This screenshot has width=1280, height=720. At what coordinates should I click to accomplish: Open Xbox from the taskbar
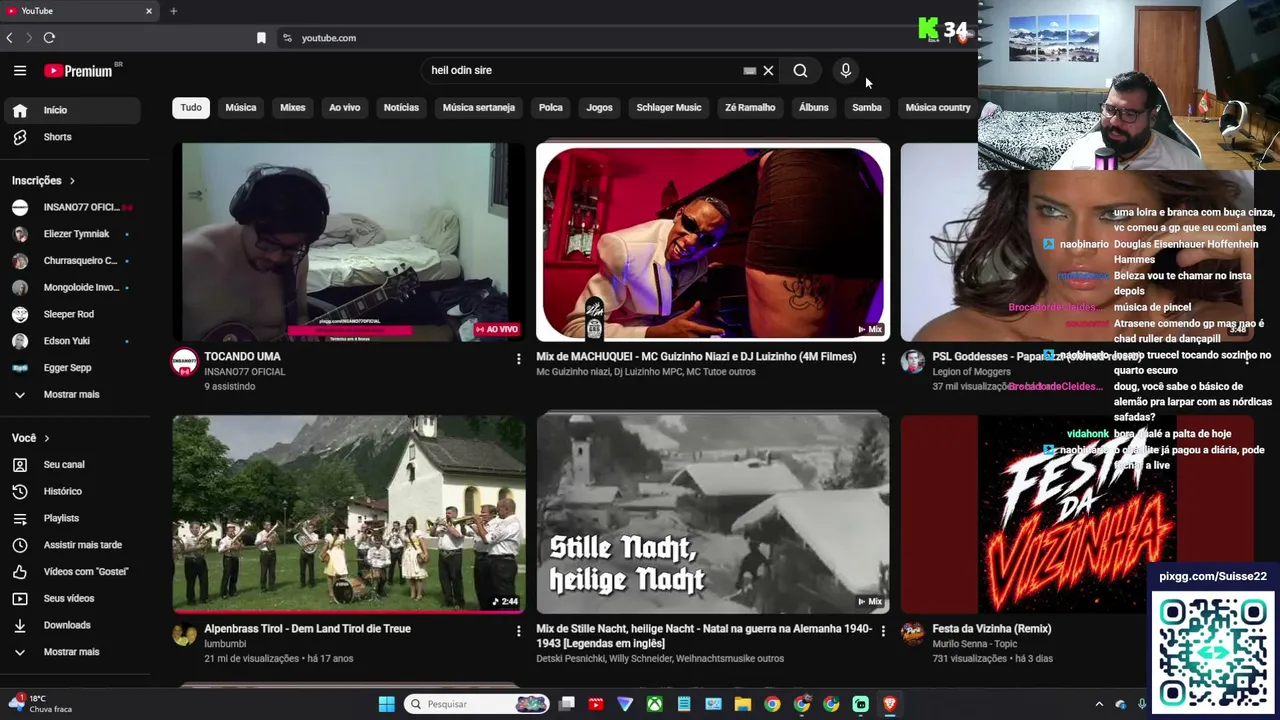coord(654,704)
